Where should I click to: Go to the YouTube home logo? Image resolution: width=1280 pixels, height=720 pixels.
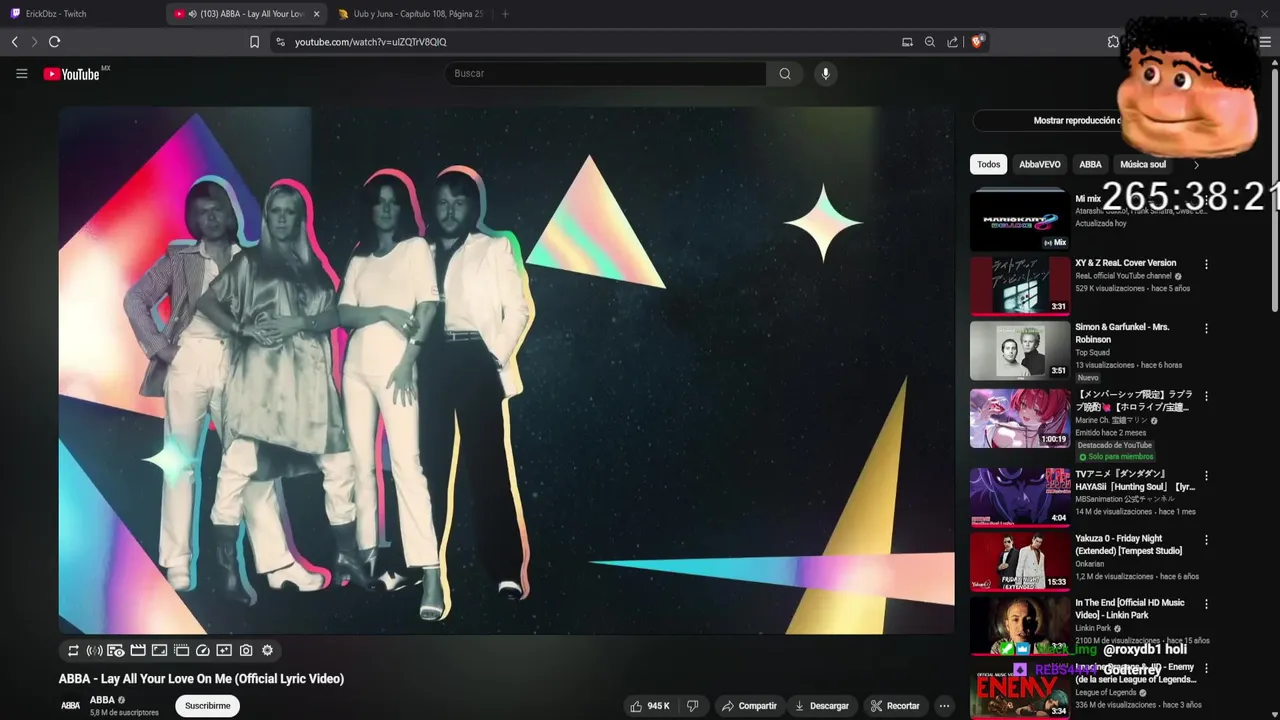(72, 74)
